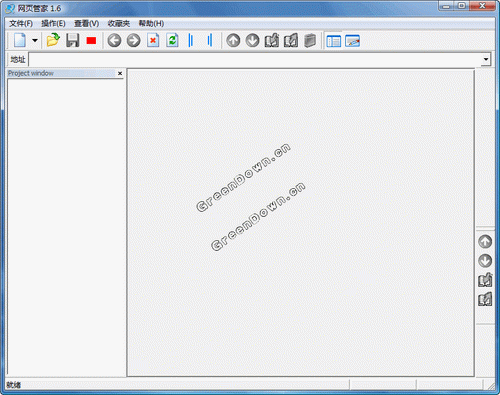Click the right sidebar up arrow icon
This screenshot has width=500, height=395.
pos(485,241)
